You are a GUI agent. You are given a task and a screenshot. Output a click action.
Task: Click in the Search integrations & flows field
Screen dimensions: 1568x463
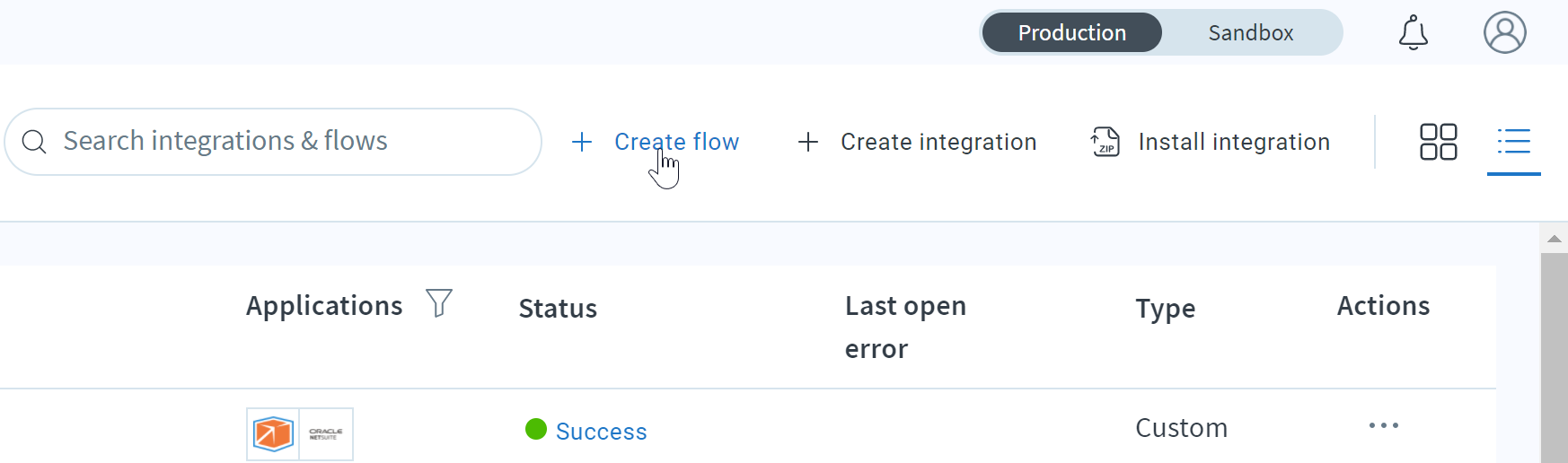273,142
